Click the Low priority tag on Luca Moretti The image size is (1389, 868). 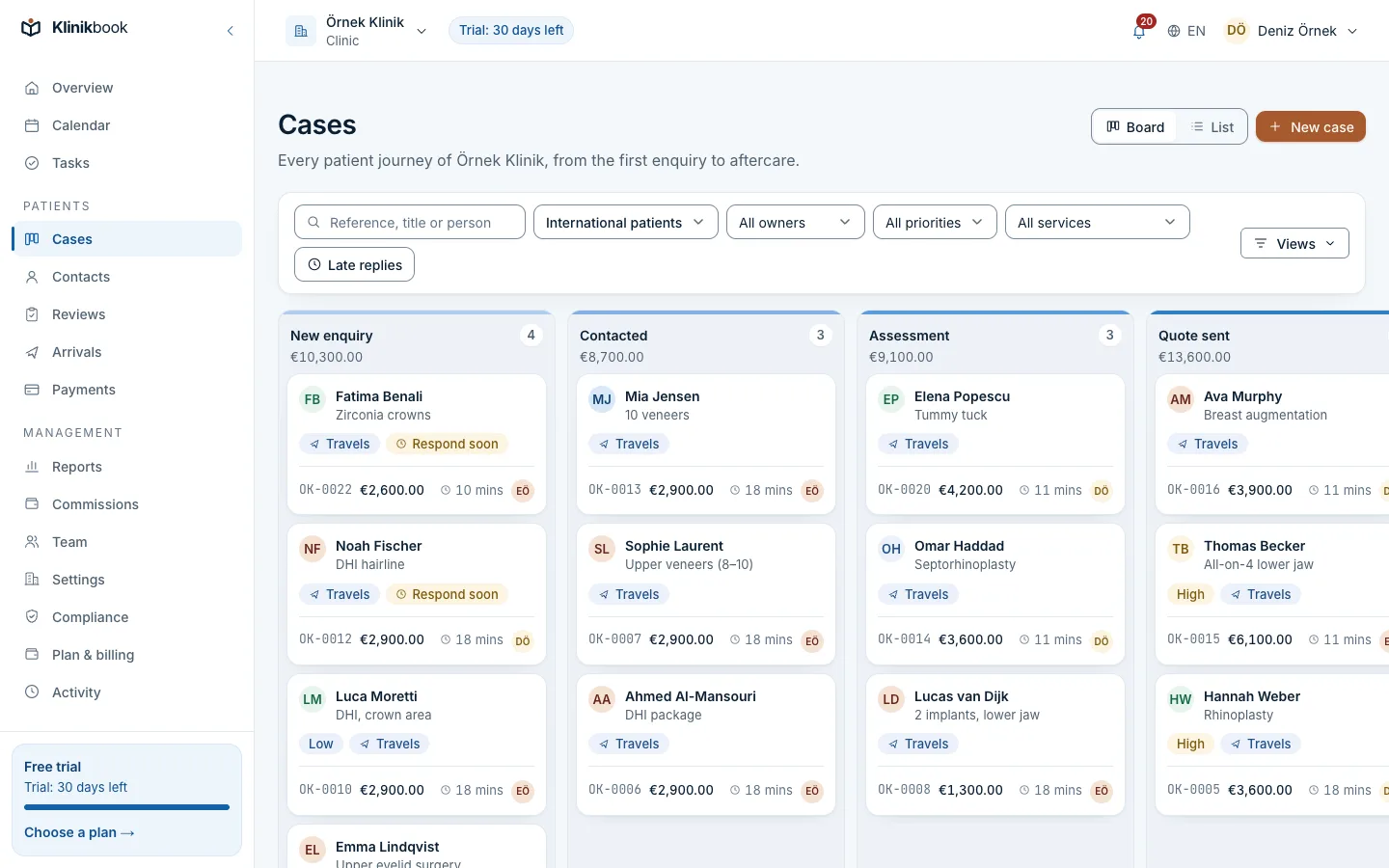point(320,744)
